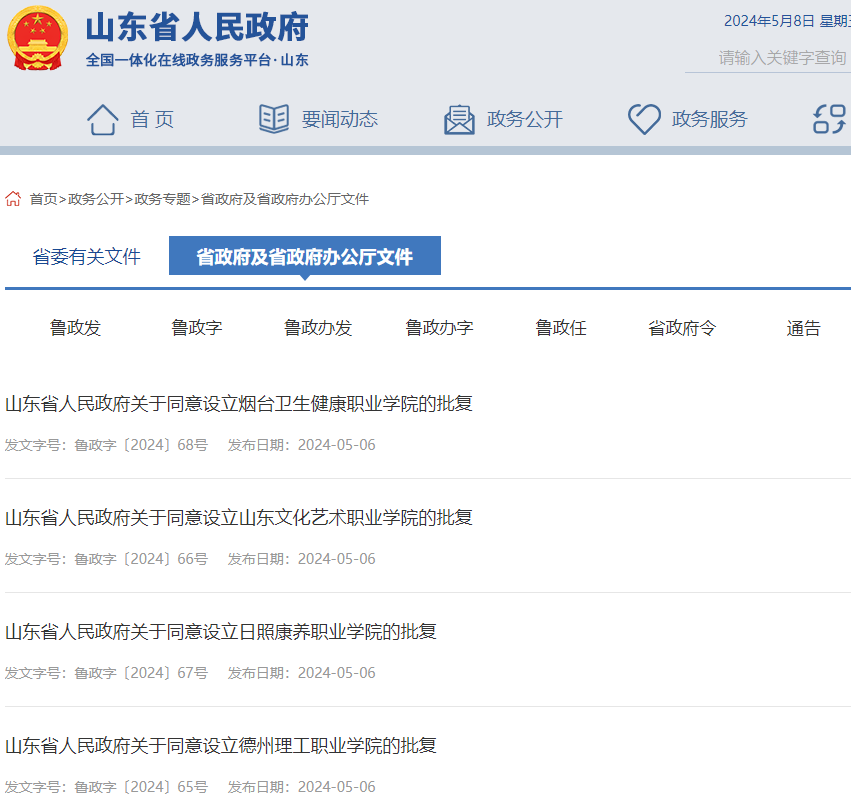The height and width of the screenshot is (799, 851).
Task: Click the rotating squares icon at navigation bar's right end
Action: point(829,118)
